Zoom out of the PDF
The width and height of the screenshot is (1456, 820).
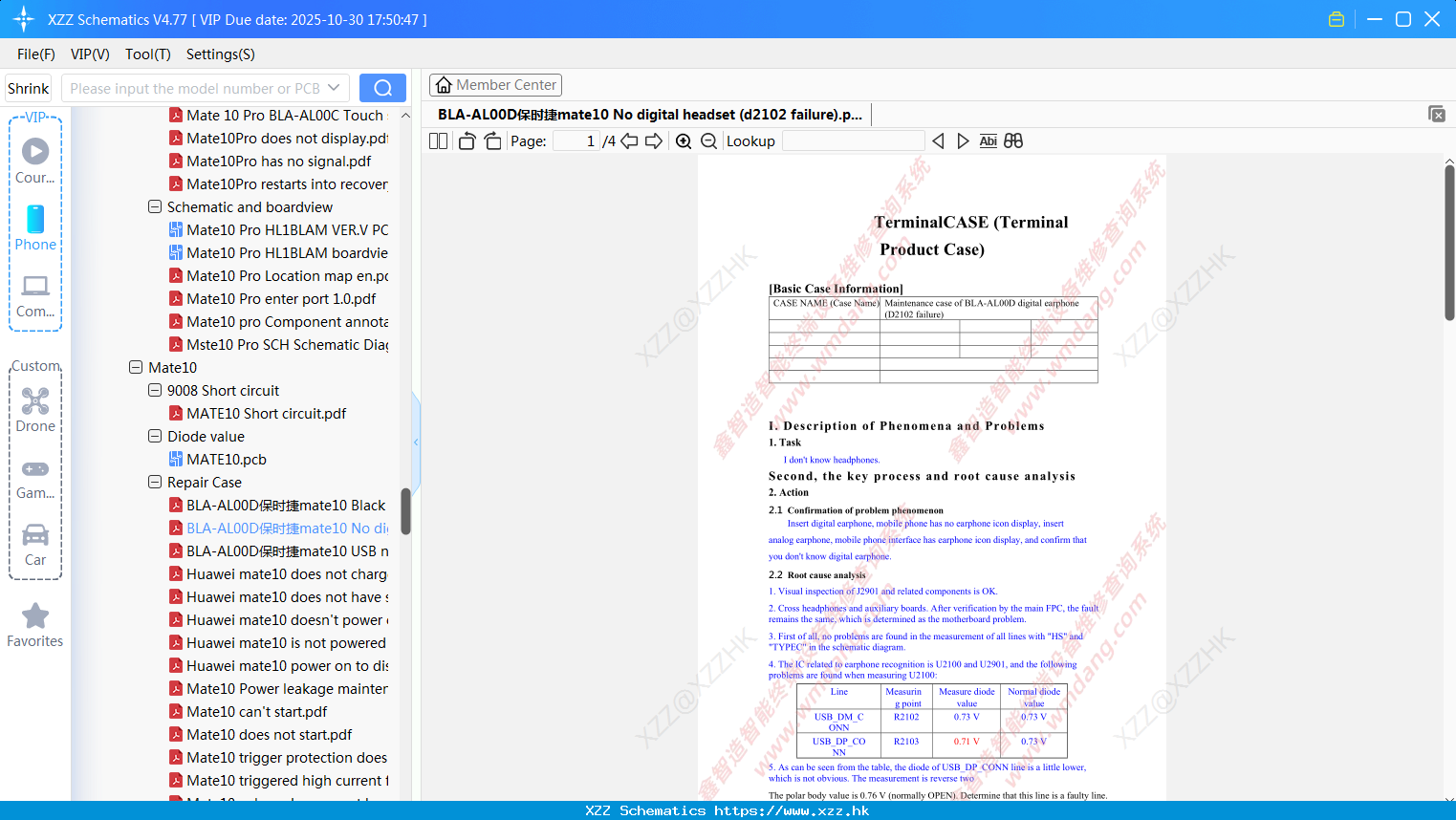coord(709,140)
